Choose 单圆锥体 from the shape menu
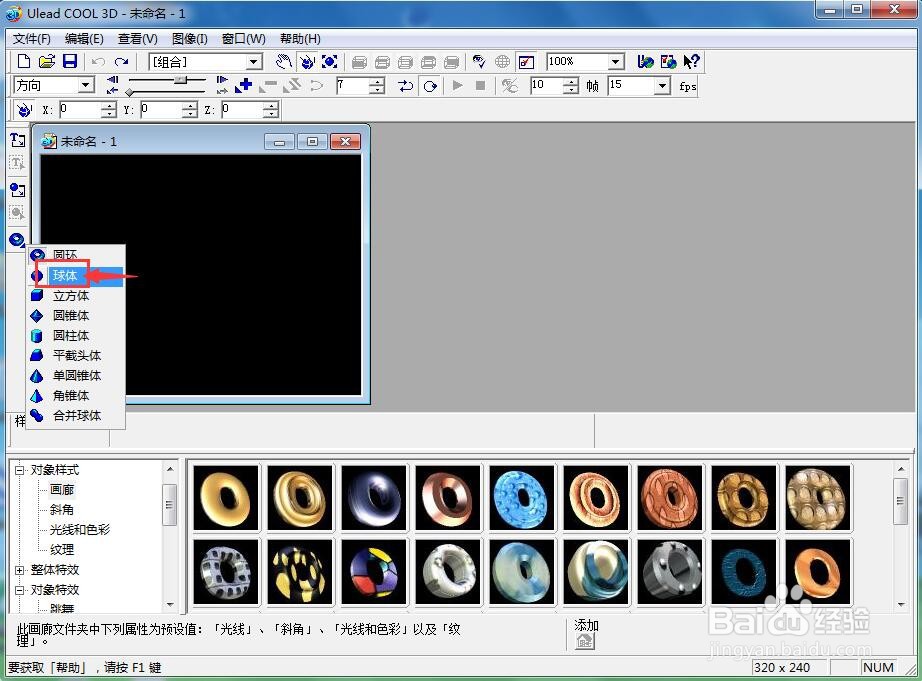Viewport: 922px width, 681px height. 76,376
